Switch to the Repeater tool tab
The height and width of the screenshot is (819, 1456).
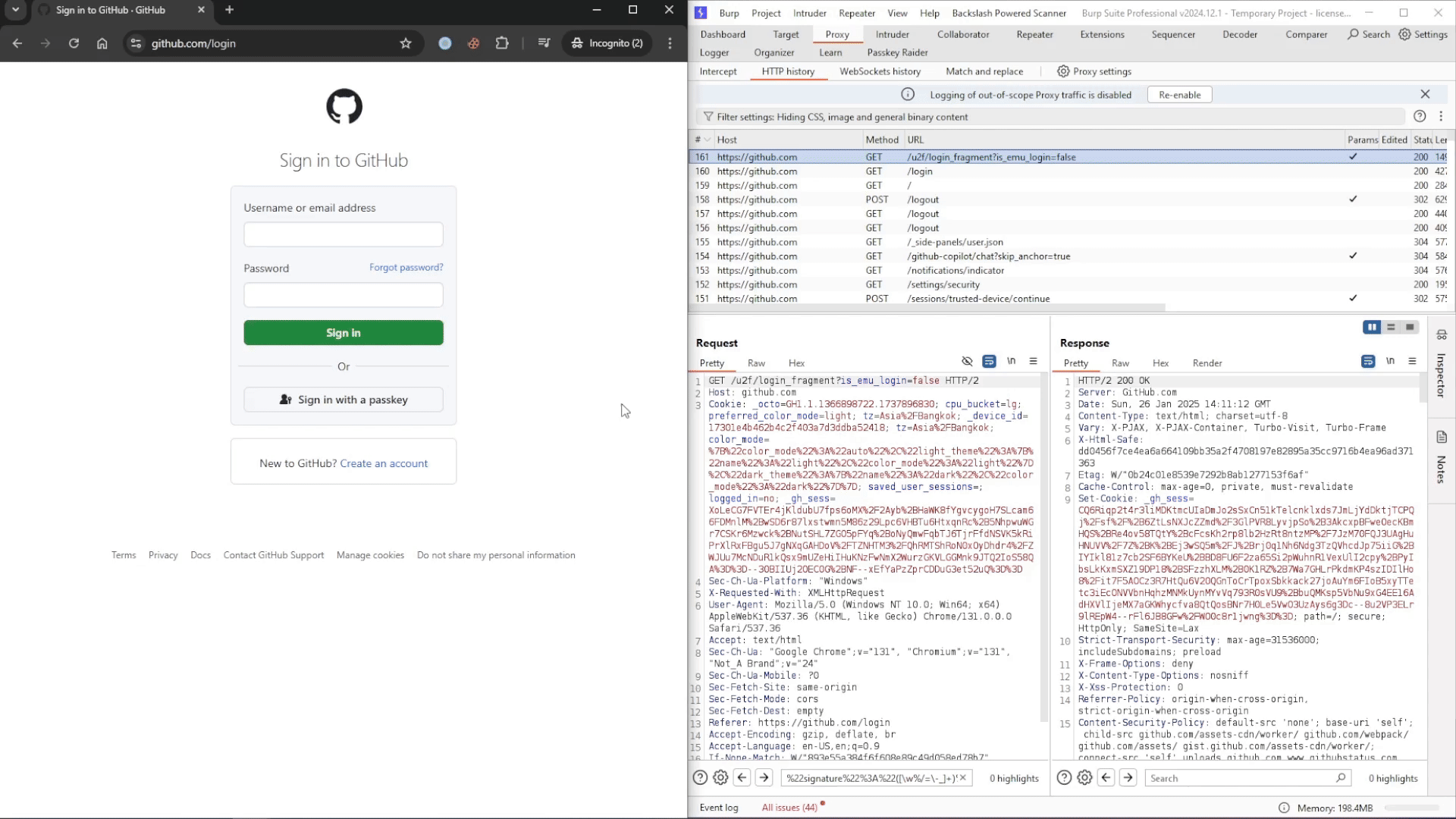click(1034, 34)
